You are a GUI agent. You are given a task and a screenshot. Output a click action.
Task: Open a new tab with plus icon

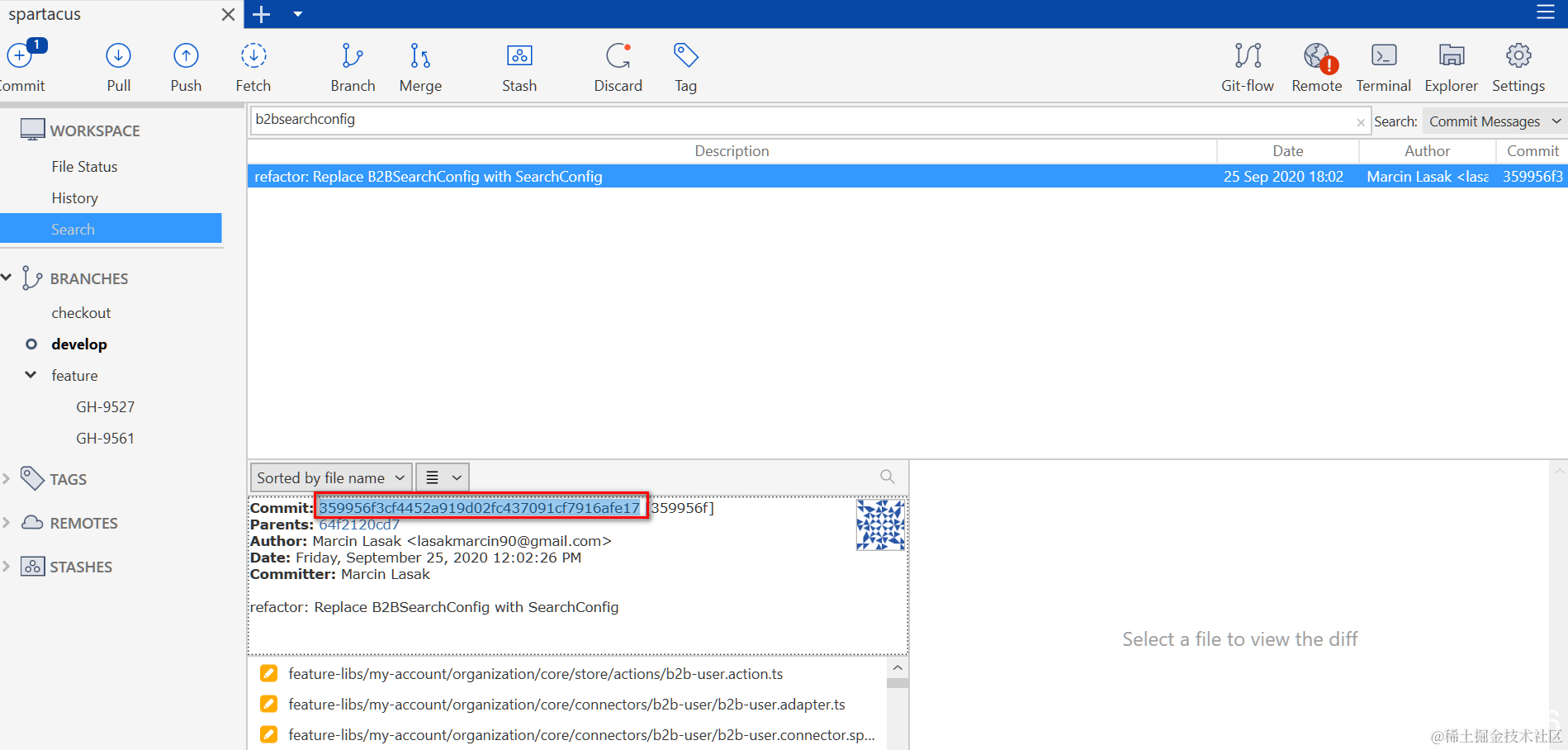click(x=262, y=14)
